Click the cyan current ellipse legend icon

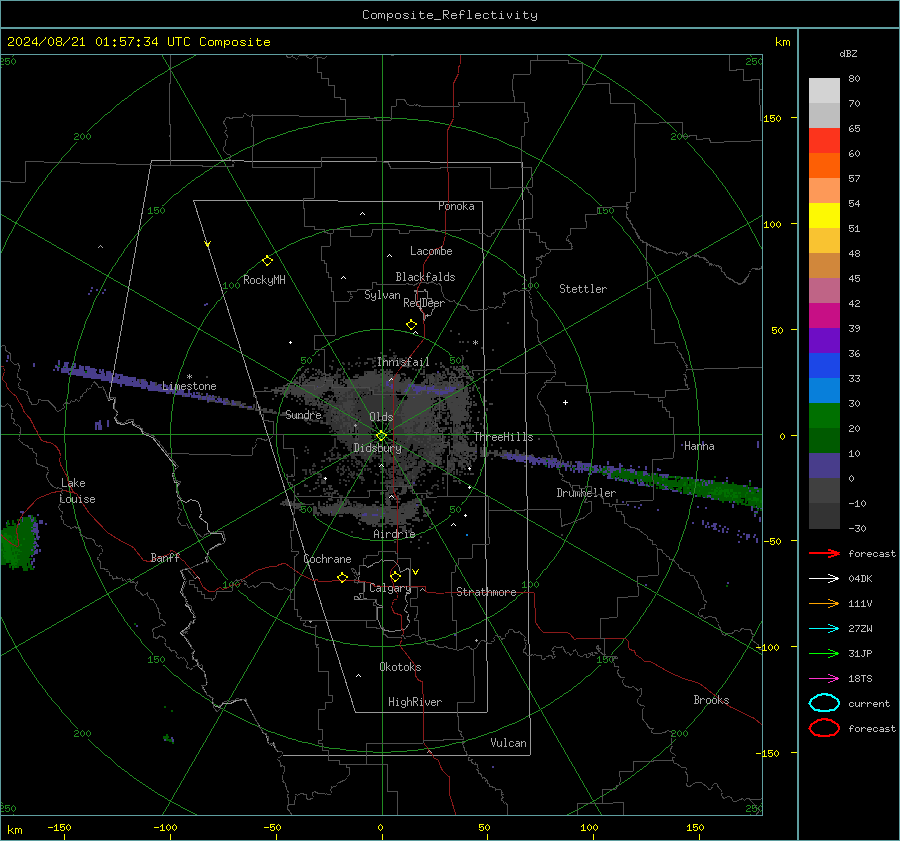tap(824, 703)
